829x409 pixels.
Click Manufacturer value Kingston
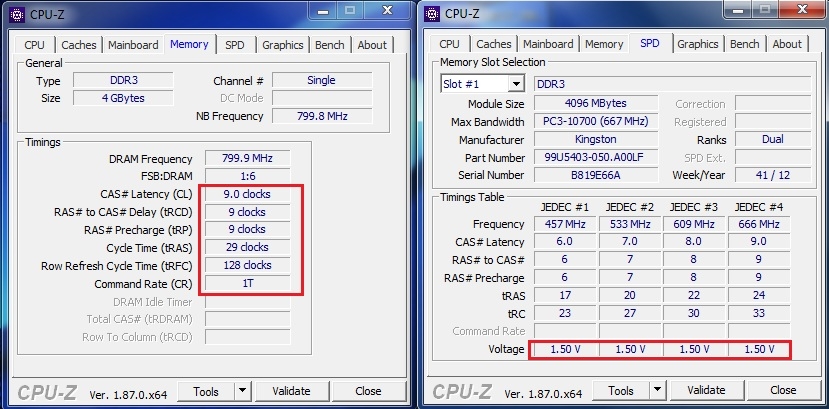pyautogui.click(x=596, y=140)
